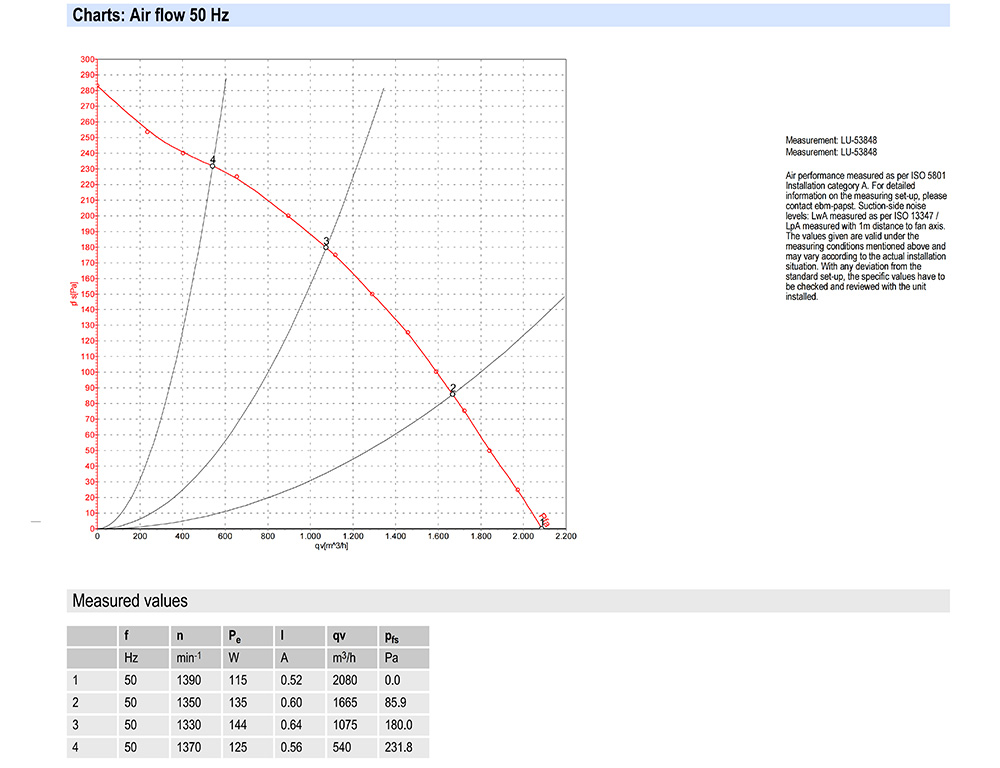Click the first 'Measurement: LU-53848' line
The width and height of the screenshot is (1000, 768).
(x=831, y=140)
